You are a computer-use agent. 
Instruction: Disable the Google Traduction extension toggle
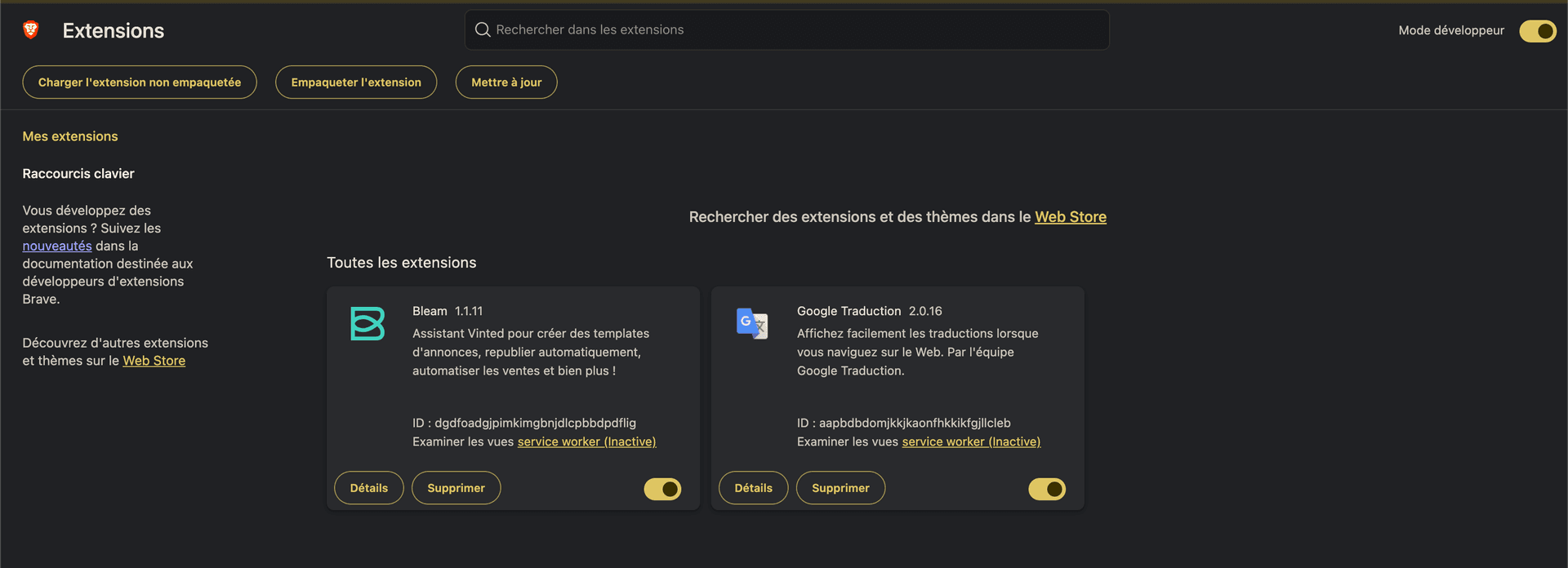1047,489
